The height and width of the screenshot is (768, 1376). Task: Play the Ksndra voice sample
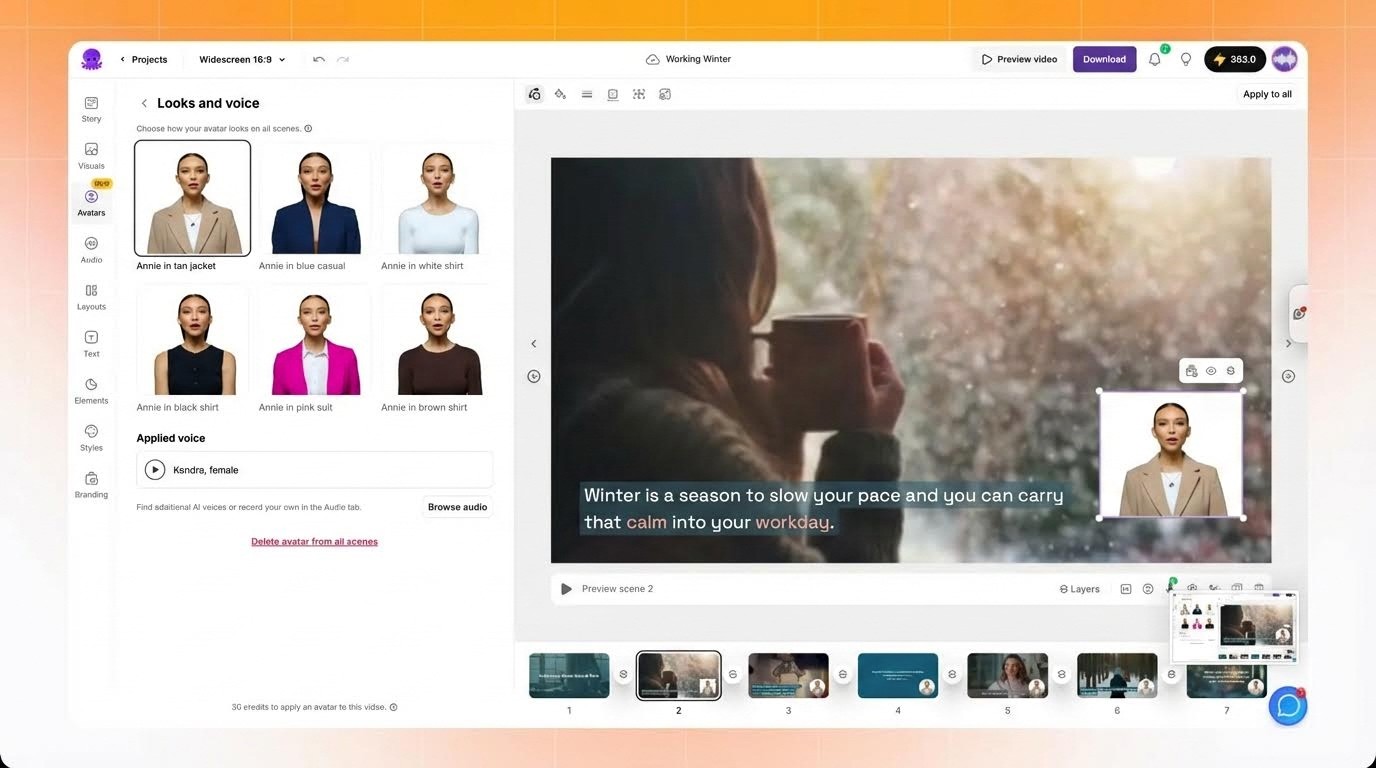[155, 469]
